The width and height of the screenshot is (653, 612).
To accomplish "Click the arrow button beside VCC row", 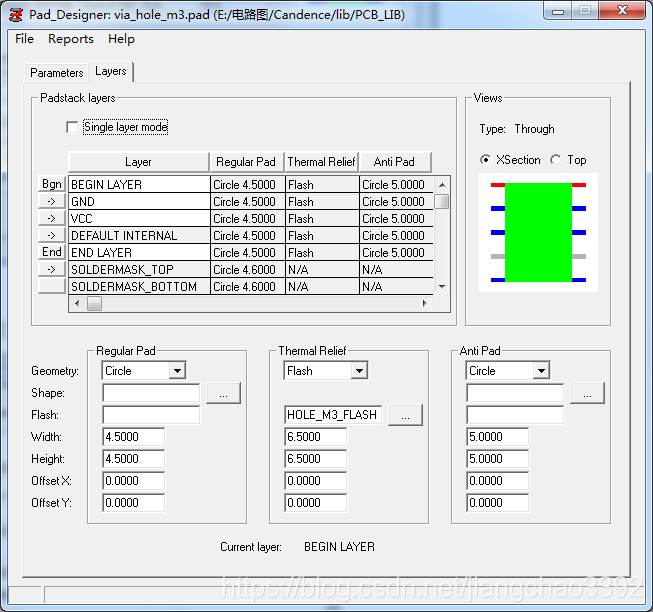I will (52, 218).
